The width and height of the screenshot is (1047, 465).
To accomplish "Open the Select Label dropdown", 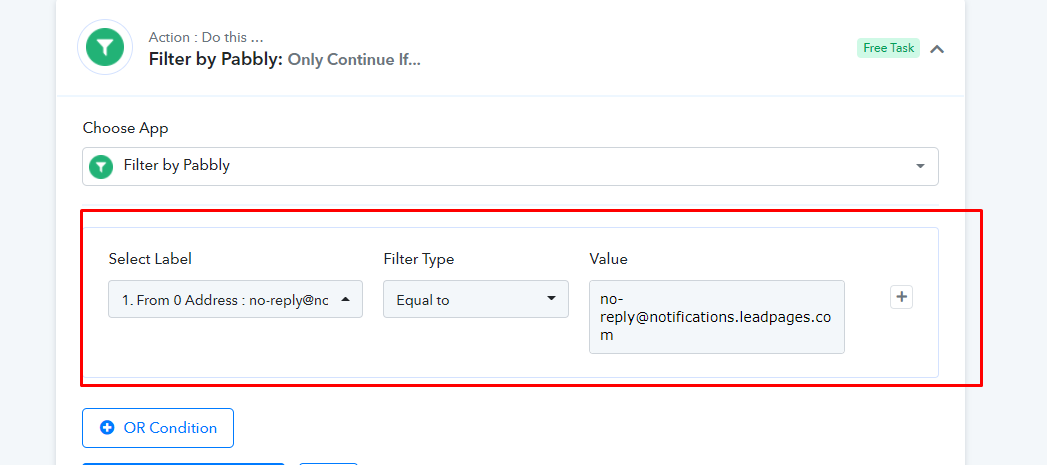I will (236, 299).
